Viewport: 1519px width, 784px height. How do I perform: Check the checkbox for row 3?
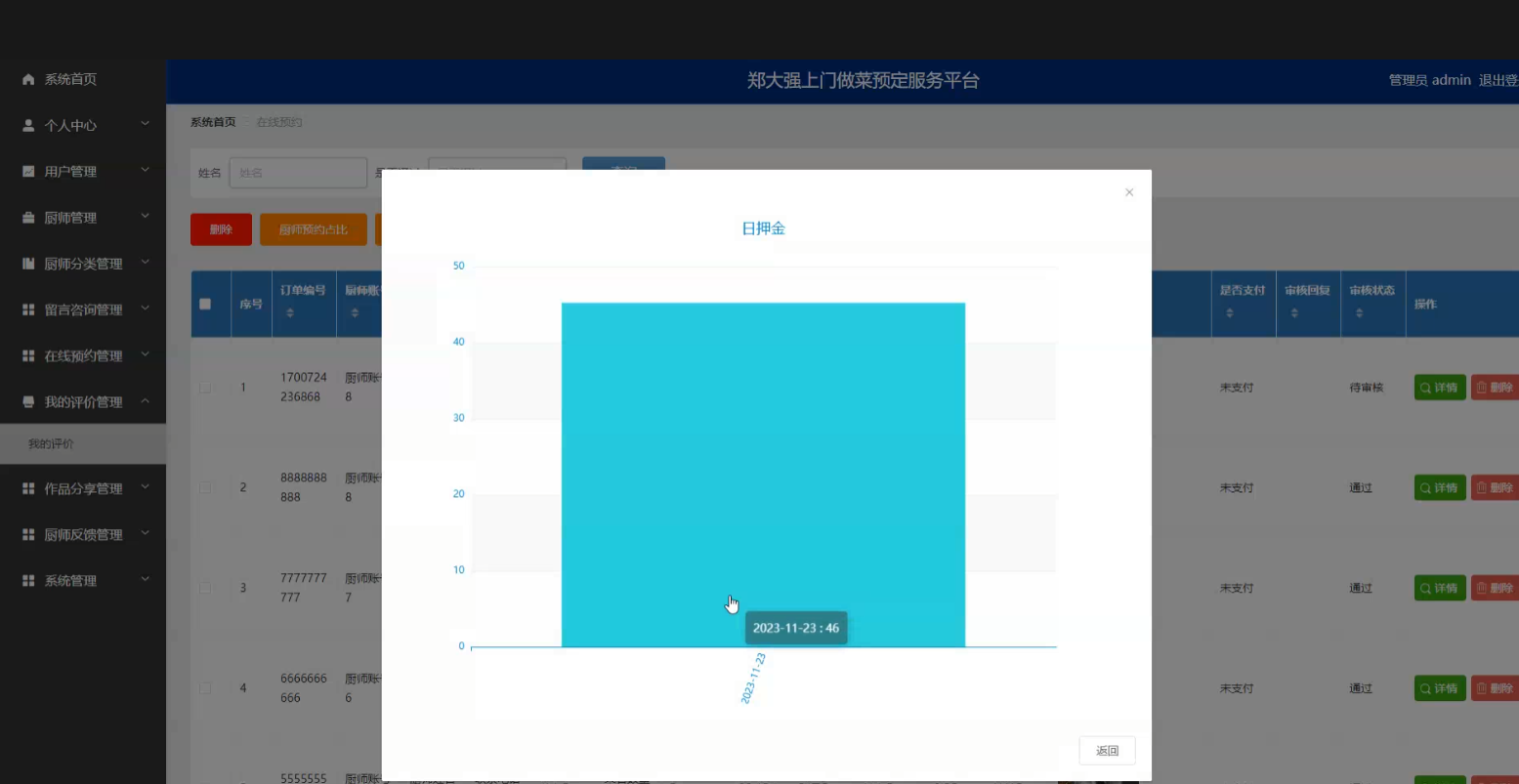click(205, 588)
